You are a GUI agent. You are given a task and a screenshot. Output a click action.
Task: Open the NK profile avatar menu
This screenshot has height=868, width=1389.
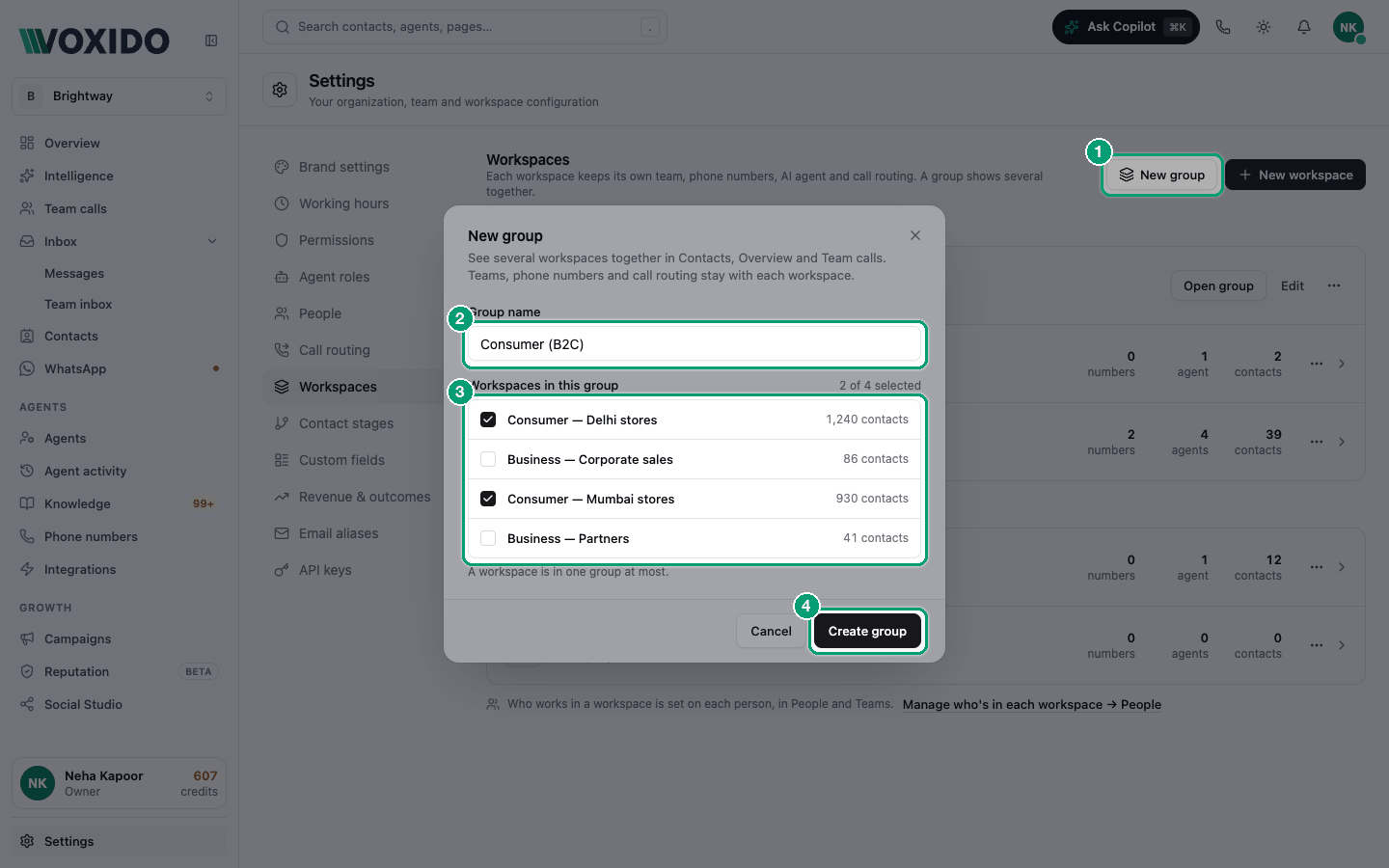(x=1348, y=27)
